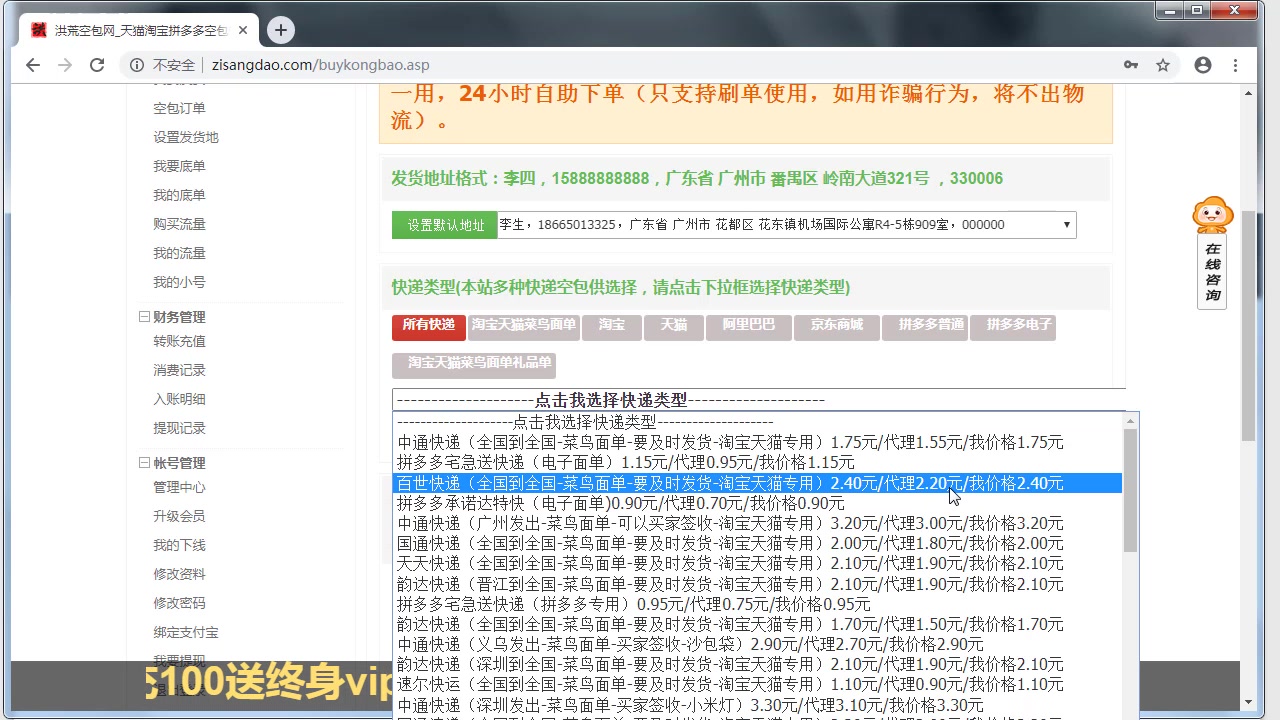Viewport: 1280px width, 720px height.
Task: Collapse the 财务管理 sidebar section
Action: click(x=144, y=317)
